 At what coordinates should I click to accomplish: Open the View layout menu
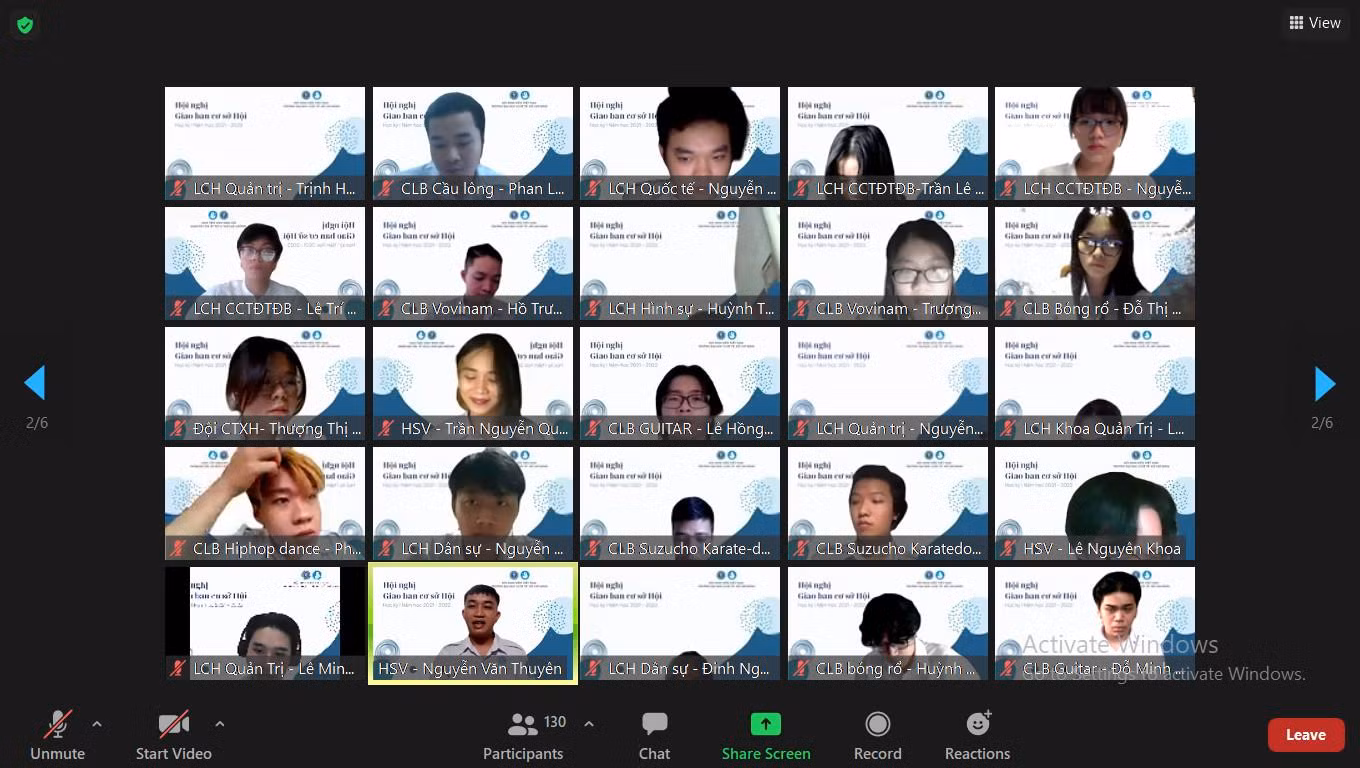click(x=1314, y=23)
